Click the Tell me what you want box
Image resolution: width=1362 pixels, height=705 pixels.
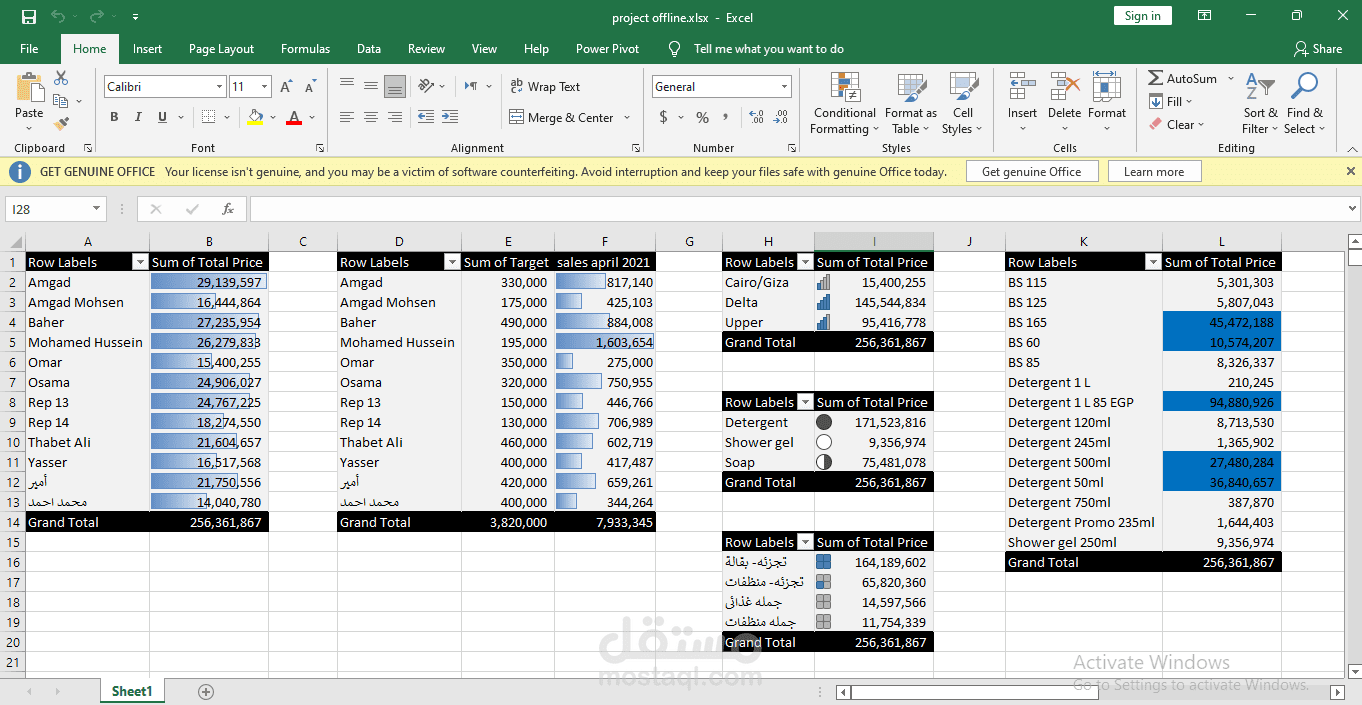point(768,48)
